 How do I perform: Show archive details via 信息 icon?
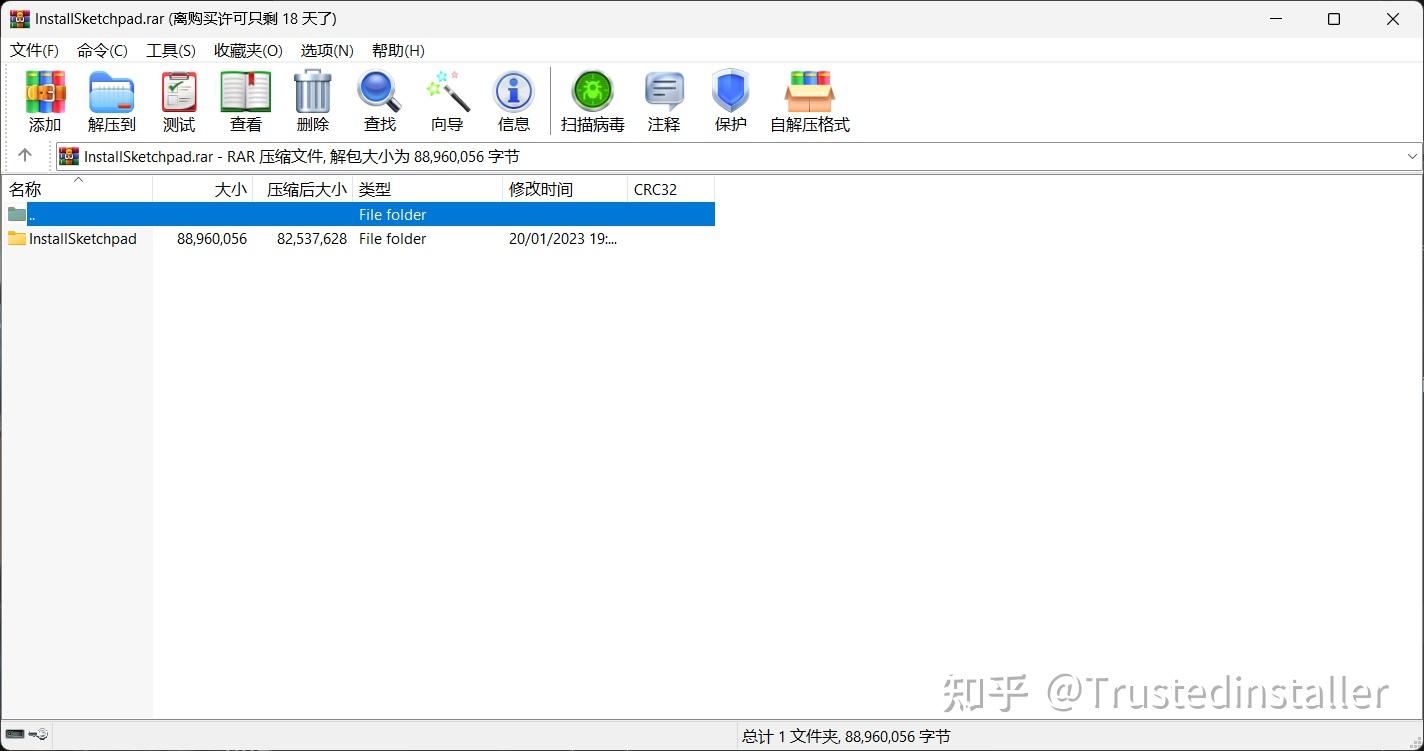click(513, 100)
